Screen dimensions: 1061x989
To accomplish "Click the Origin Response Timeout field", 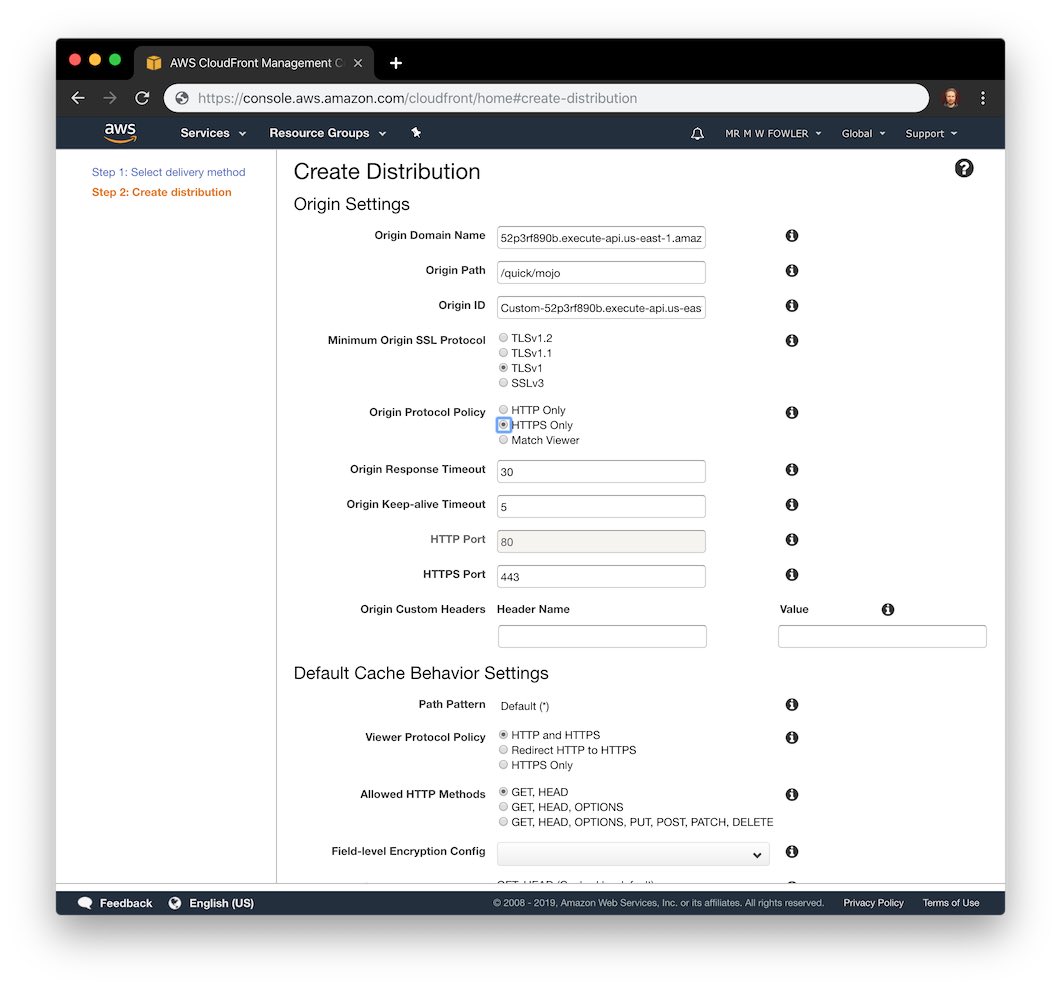I will [601, 472].
